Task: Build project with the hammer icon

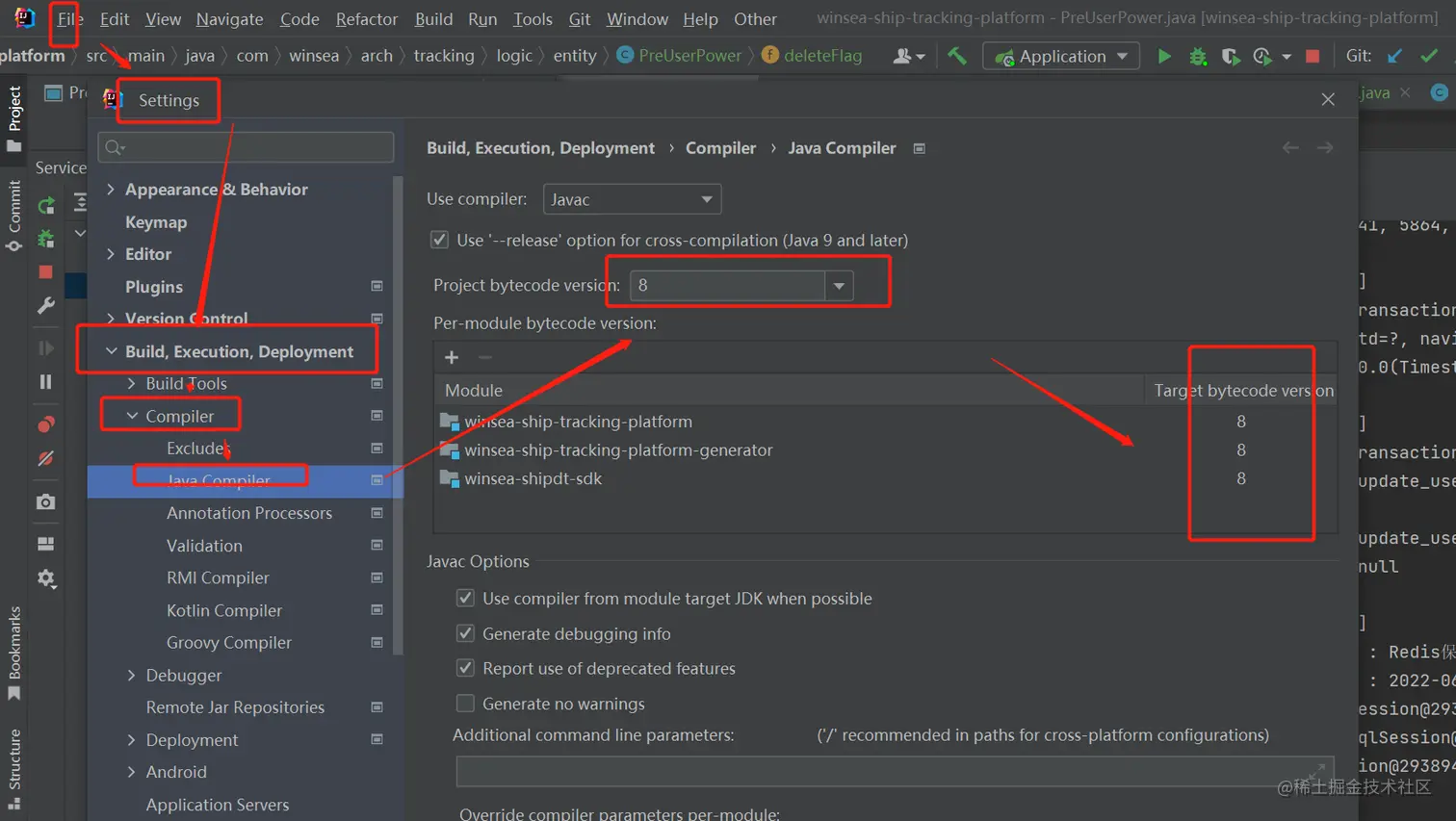Action: 957,56
